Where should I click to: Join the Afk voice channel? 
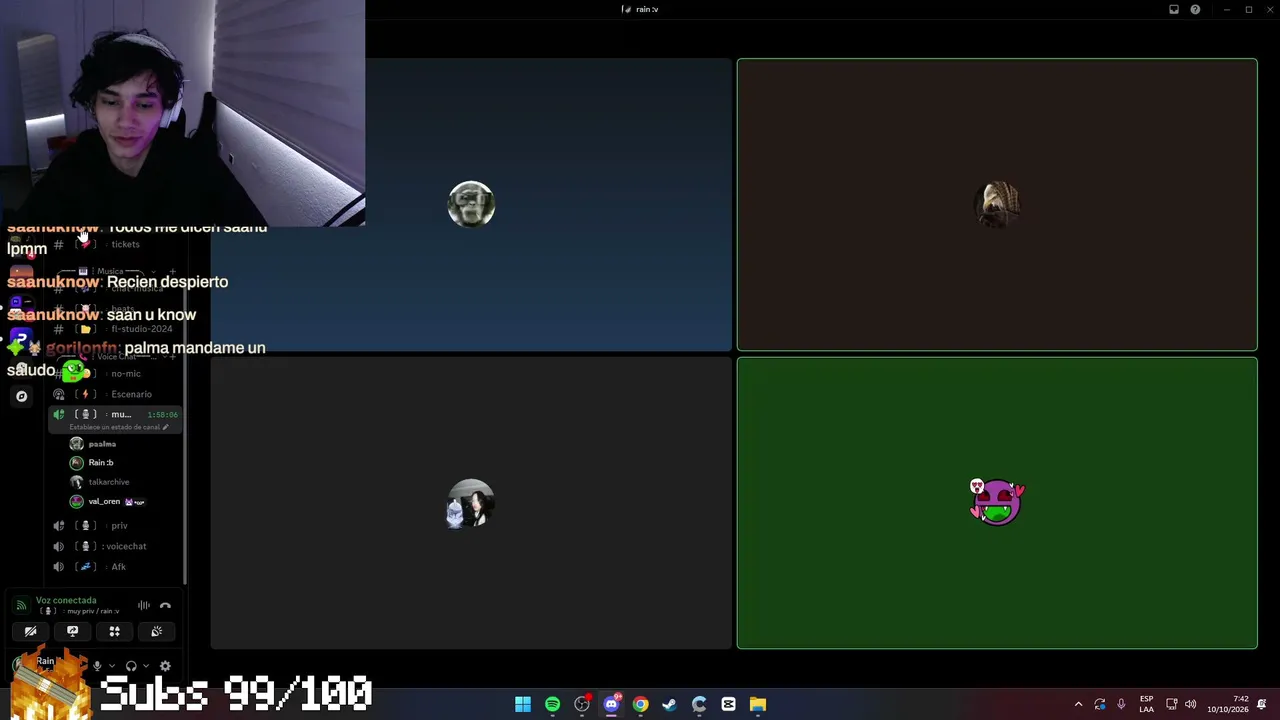pyautogui.click(x=115, y=567)
